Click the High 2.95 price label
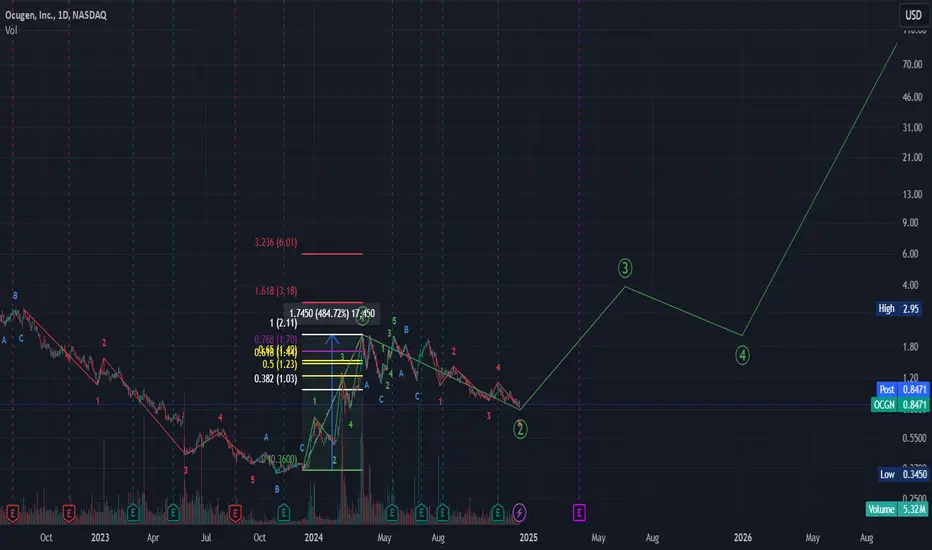This screenshot has width=932, height=550. point(899,309)
